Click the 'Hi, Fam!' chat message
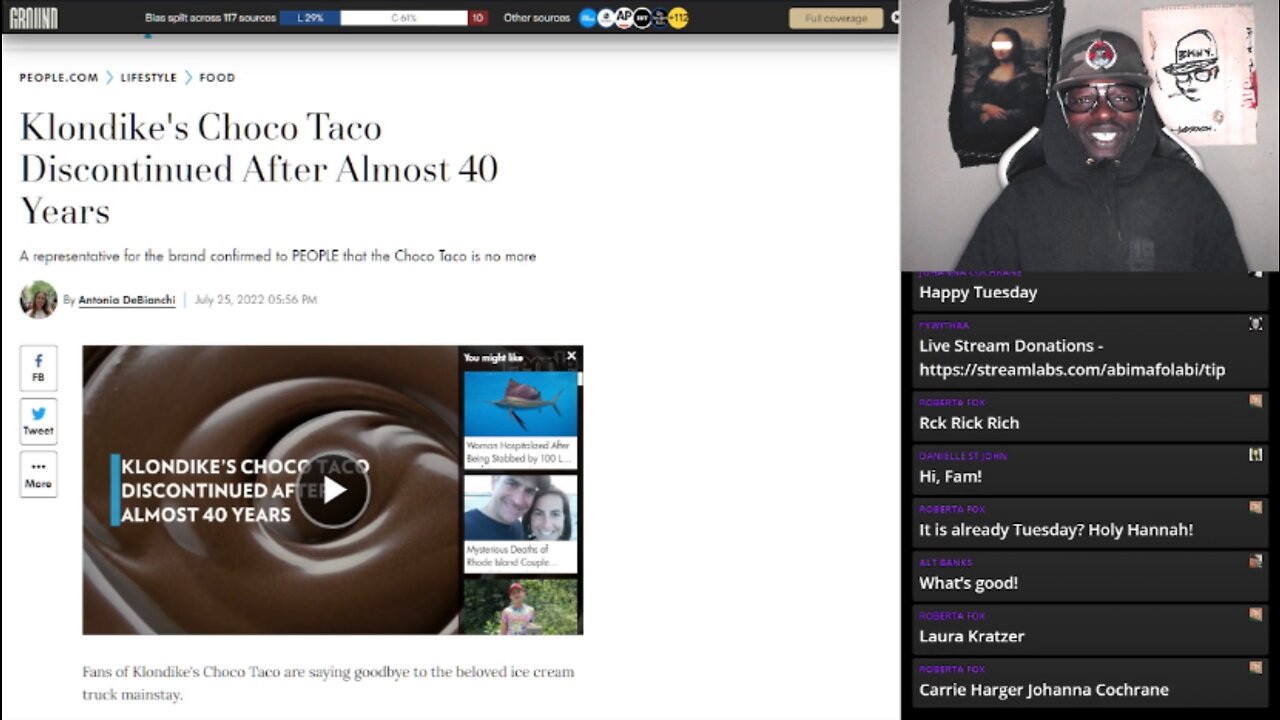Screen dimensions: 1280x720 [950, 476]
